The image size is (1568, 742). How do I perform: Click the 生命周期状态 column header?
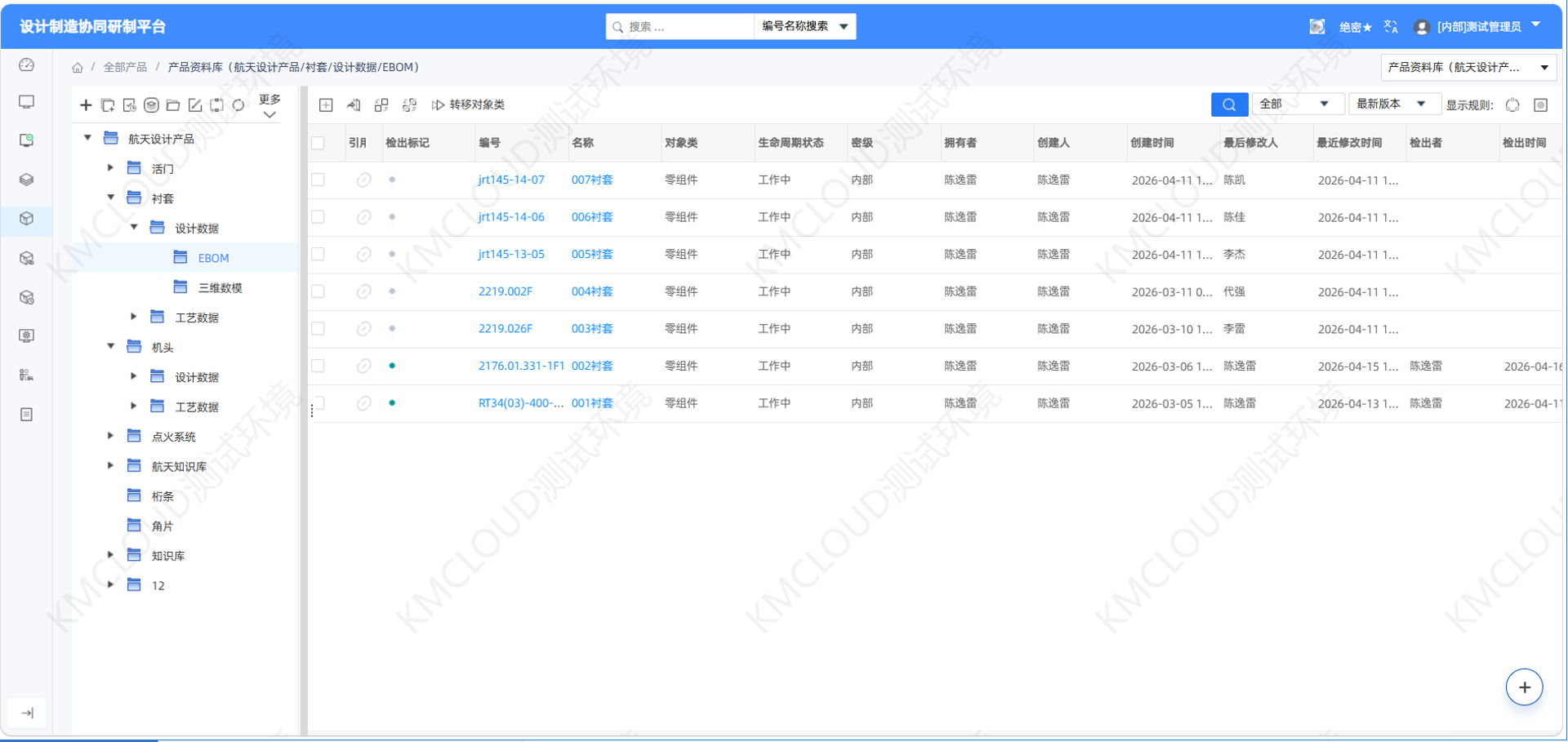pyautogui.click(x=790, y=143)
